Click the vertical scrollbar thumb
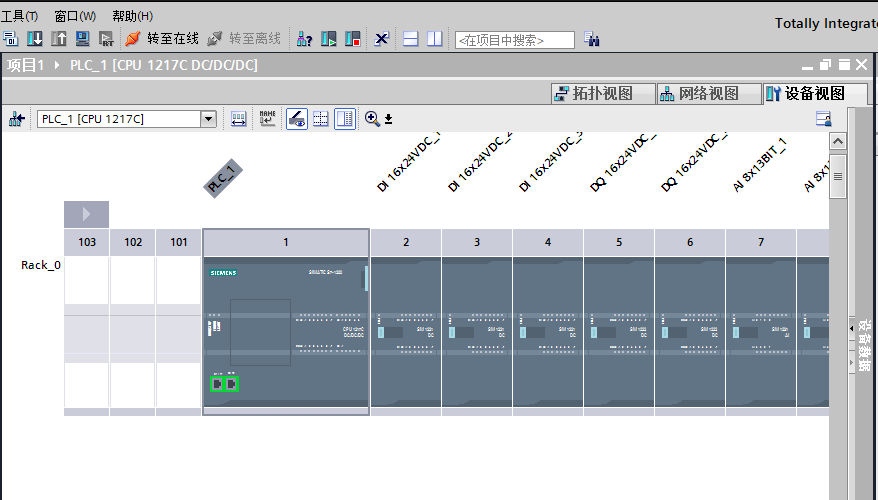This screenshot has width=878, height=500. click(x=838, y=175)
